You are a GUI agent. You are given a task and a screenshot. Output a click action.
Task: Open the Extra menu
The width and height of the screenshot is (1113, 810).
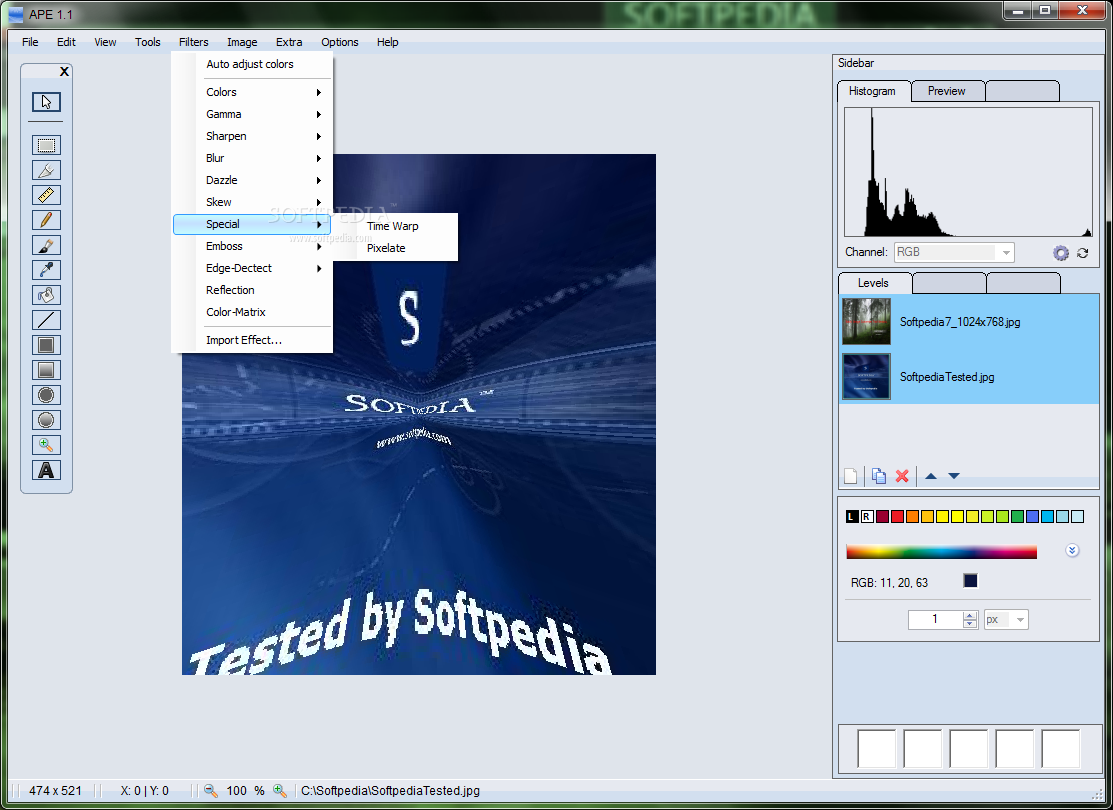click(289, 42)
